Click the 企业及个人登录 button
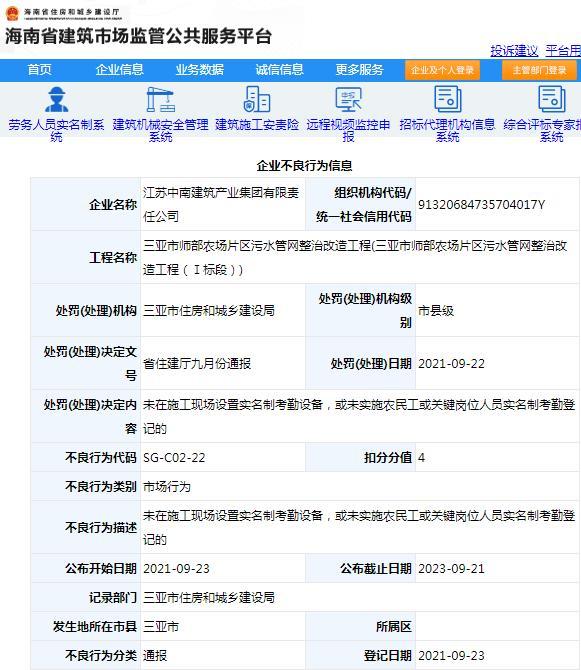The image size is (581, 670). point(442,70)
